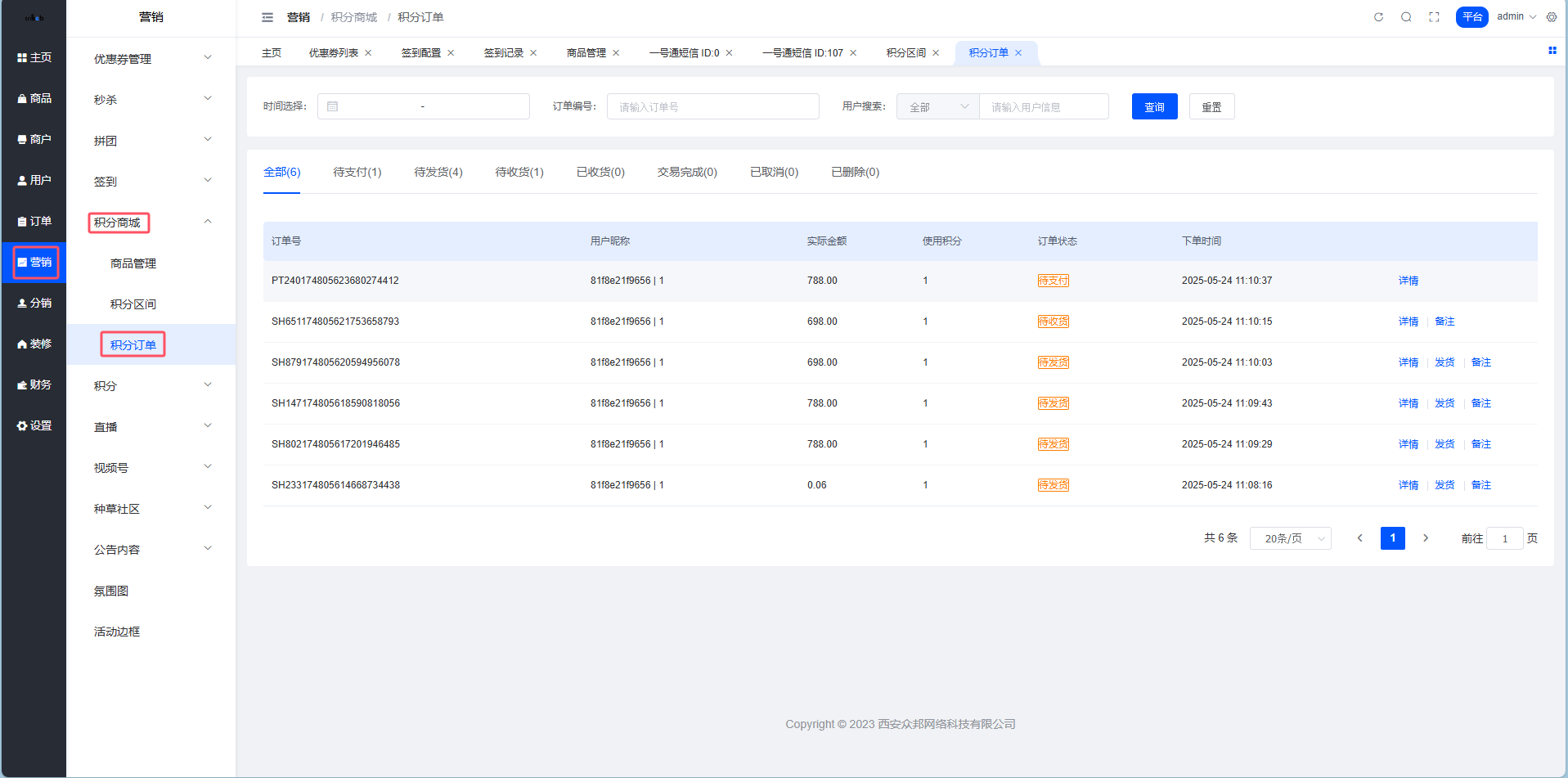The height and width of the screenshot is (778, 1568).
Task: Toggle fullscreen mode icon
Action: pyautogui.click(x=1434, y=17)
